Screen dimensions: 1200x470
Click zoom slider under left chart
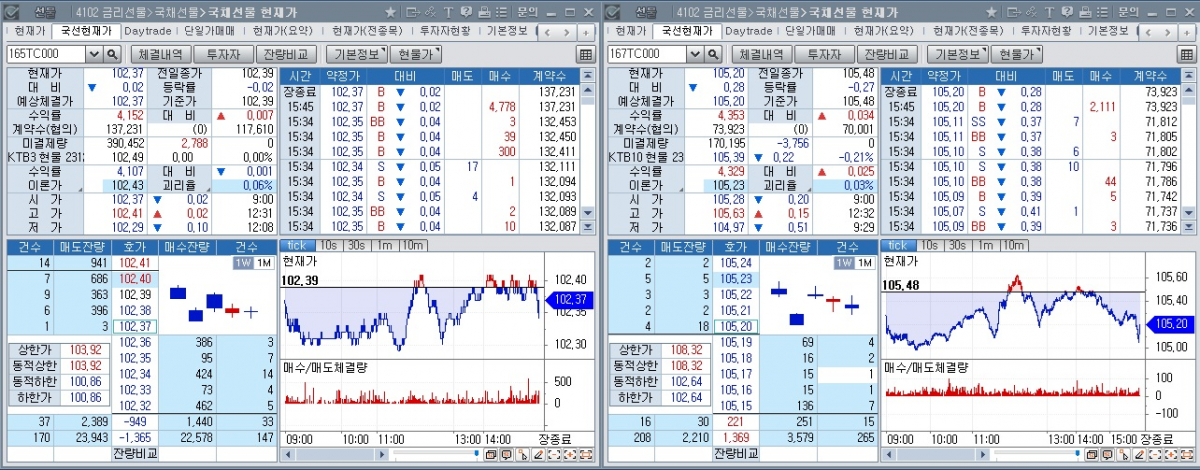point(435,453)
